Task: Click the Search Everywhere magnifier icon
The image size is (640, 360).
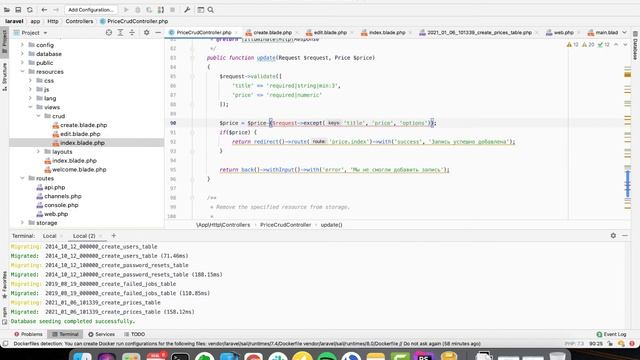Action: (x=211, y=10)
